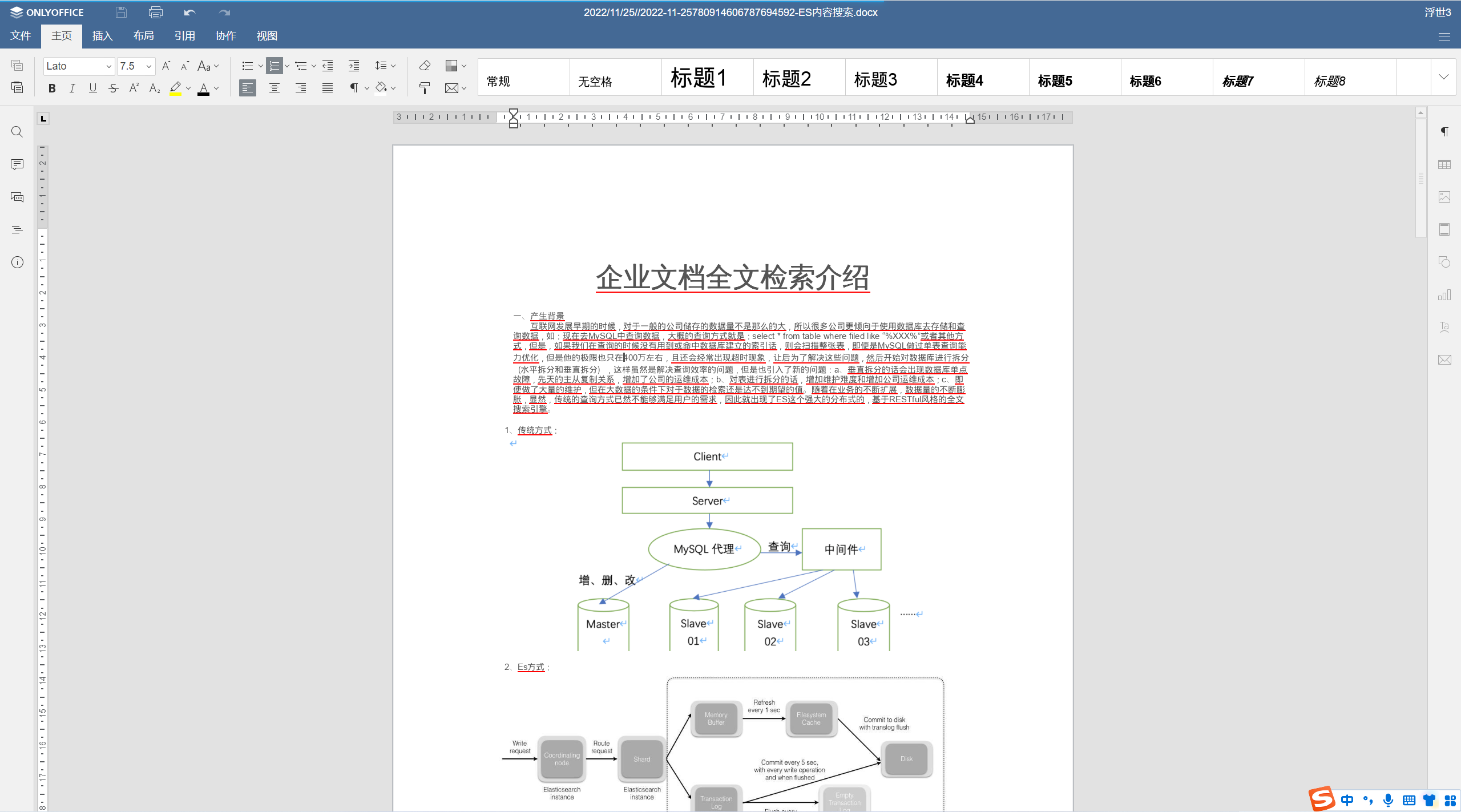
Task: Click the print icon in title bar
Action: pyautogui.click(x=155, y=12)
